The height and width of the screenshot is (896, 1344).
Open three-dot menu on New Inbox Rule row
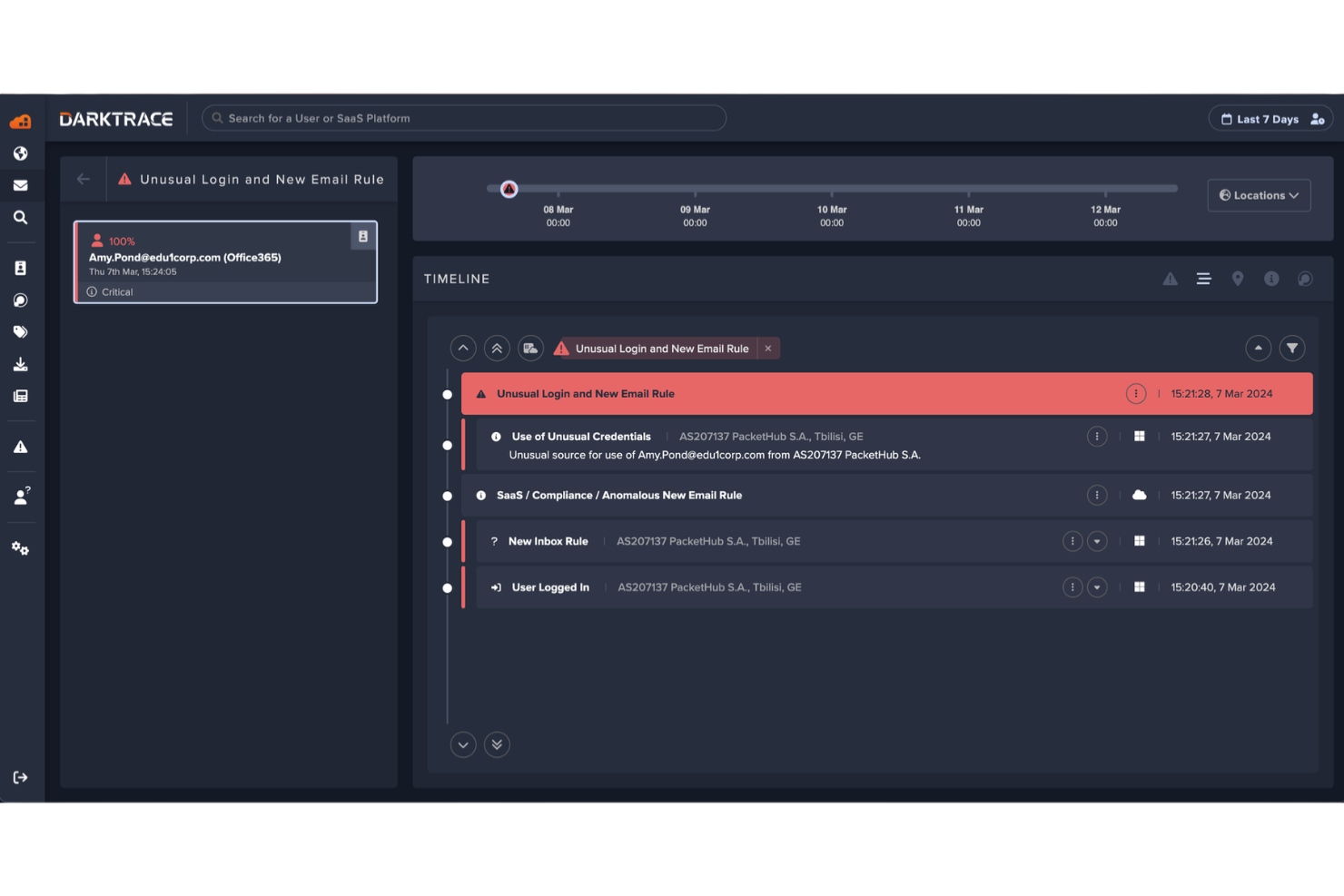pos(1072,542)
